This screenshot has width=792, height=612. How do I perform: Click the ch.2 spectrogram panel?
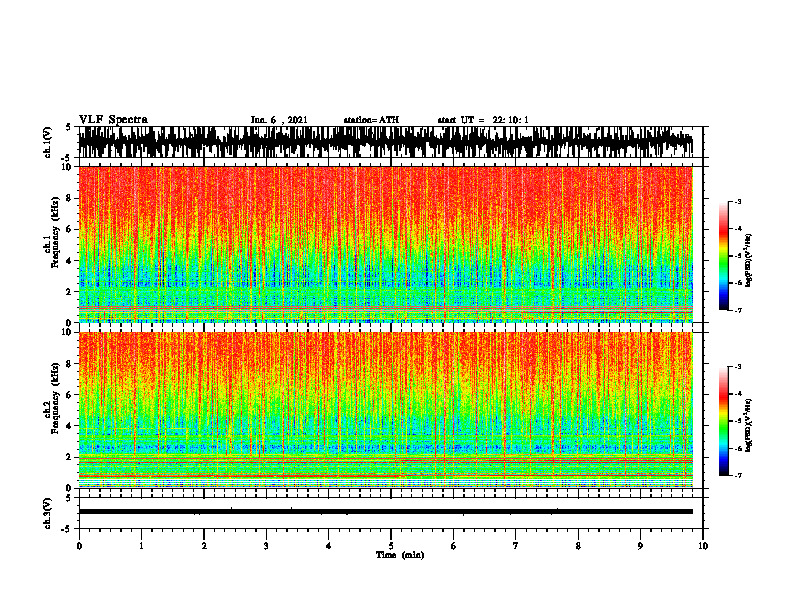[385, 410]
